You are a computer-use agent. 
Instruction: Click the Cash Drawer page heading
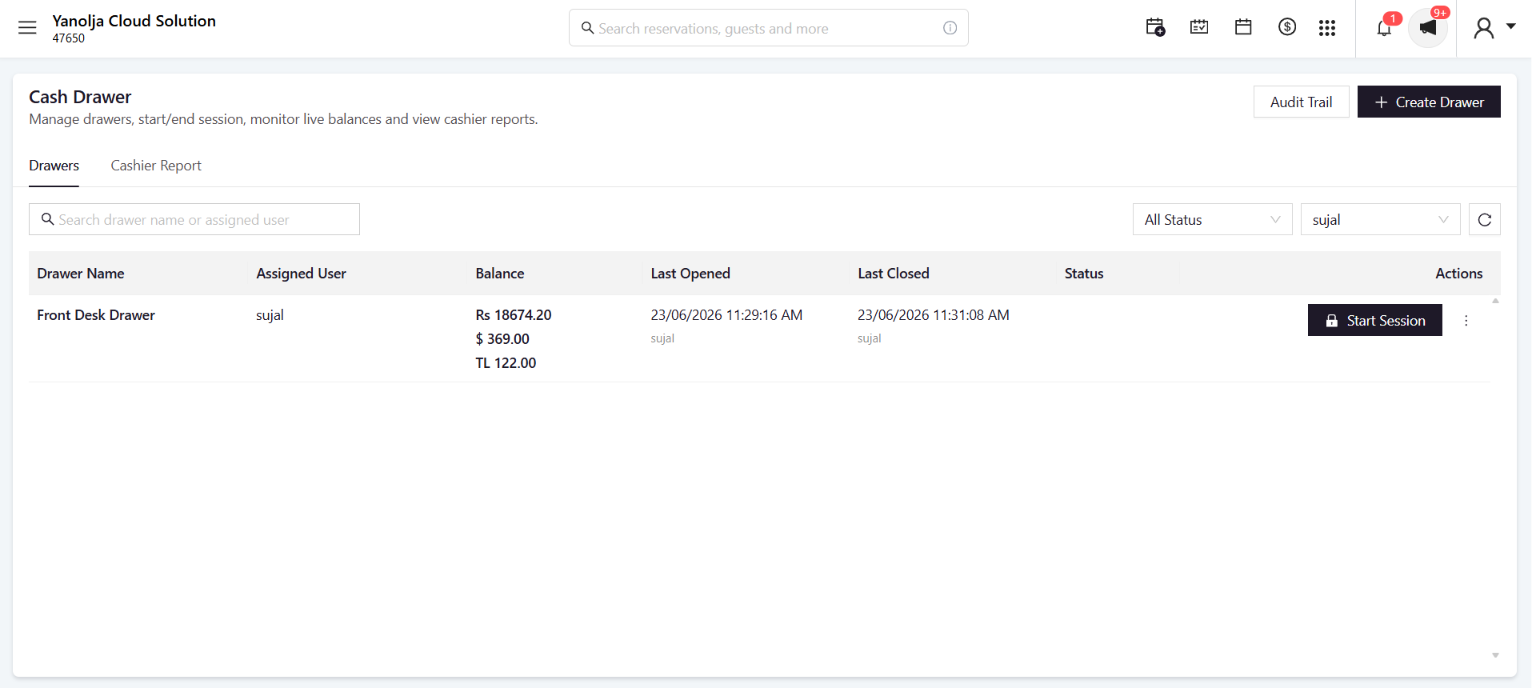[80, 97]
